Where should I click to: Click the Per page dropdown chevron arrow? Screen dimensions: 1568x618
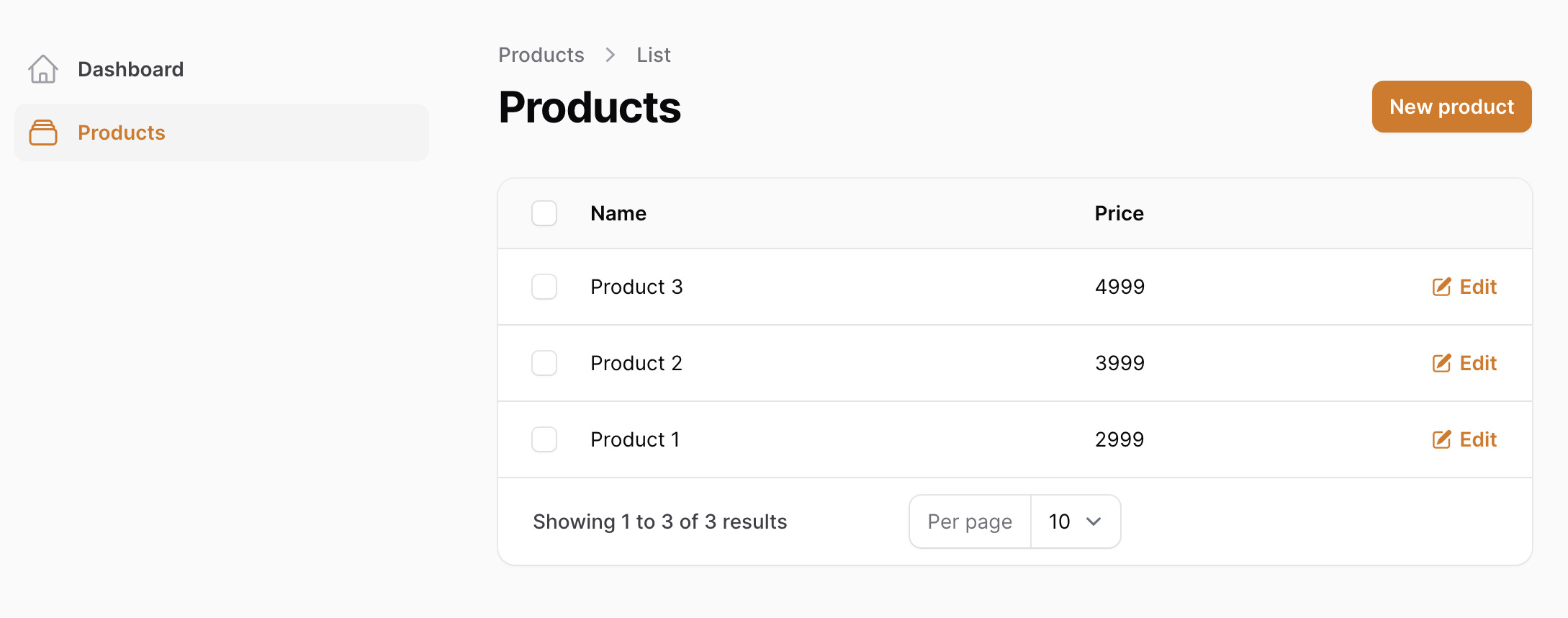pos(1094,521)
